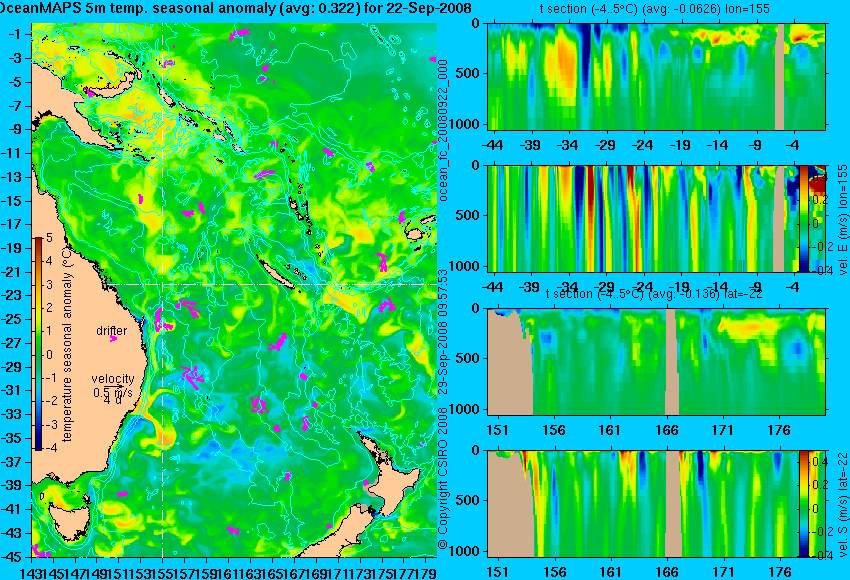Click the "166" axis tick under the lat=-22 temperature section
This screenshot has height=580, width=850.
(666, 430)
